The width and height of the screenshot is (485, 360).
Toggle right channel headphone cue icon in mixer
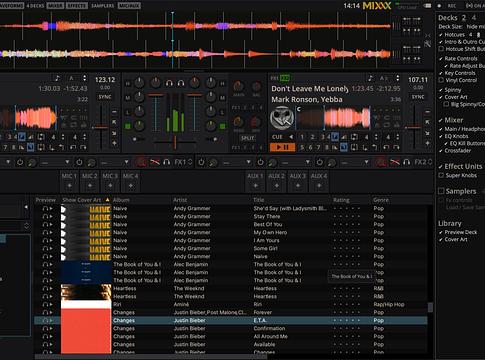pyautogui.click(x=181, y=83)
